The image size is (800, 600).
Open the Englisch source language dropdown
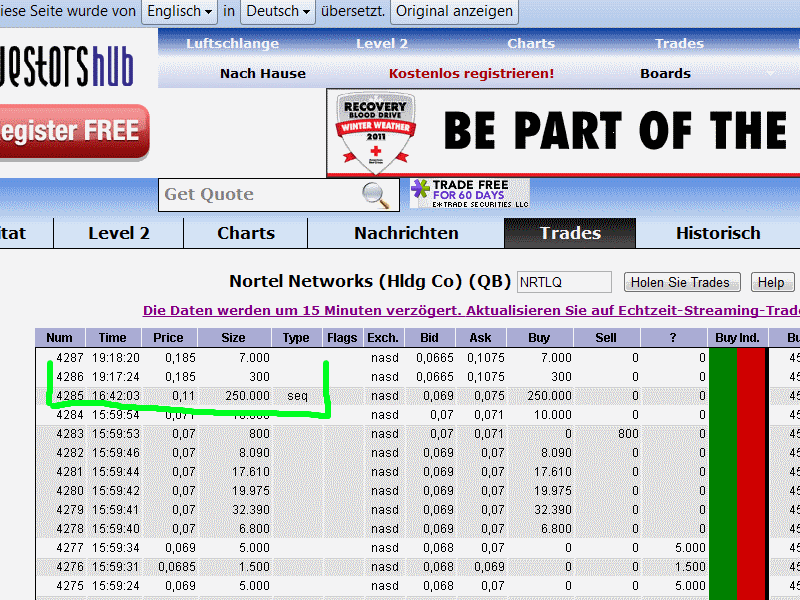point(178,12)
